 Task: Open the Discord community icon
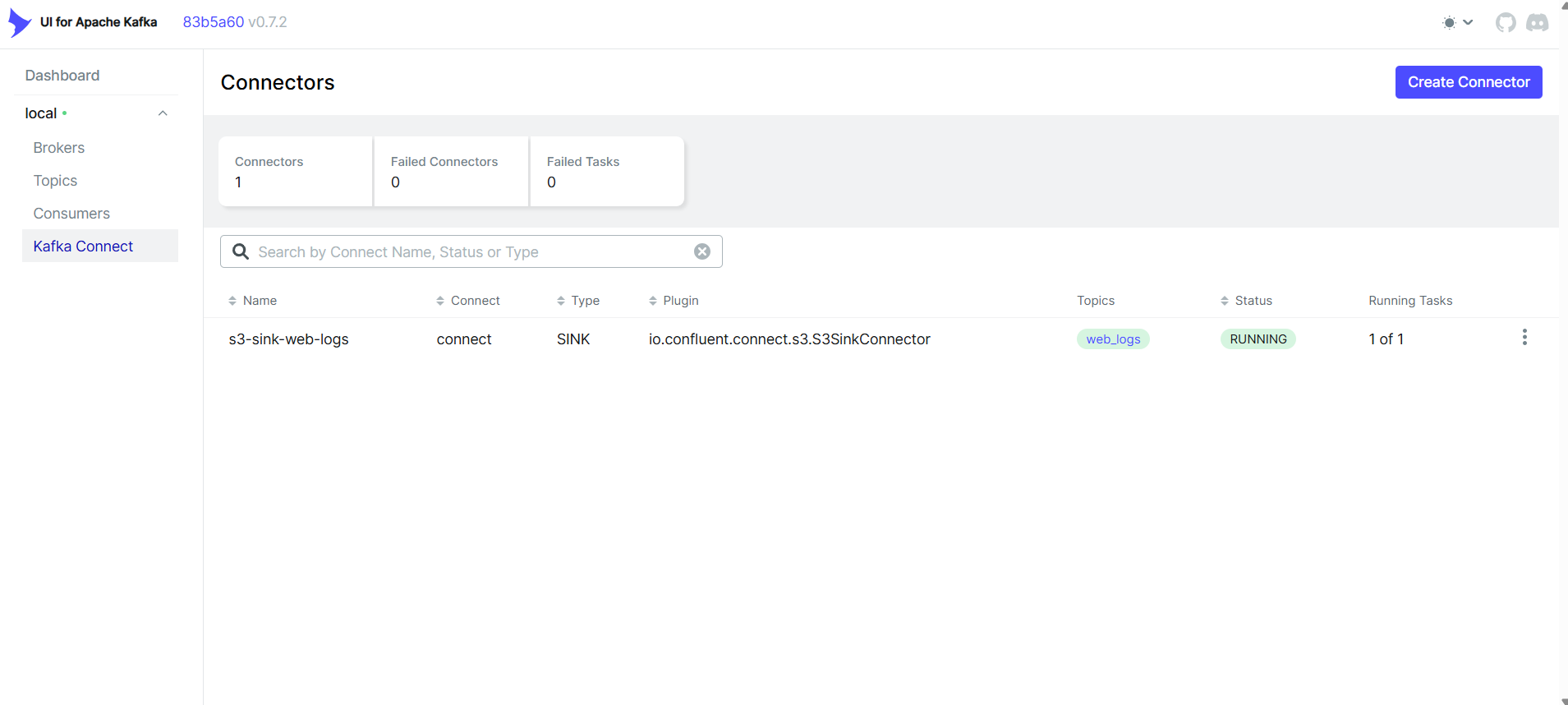coord(1538,23)
